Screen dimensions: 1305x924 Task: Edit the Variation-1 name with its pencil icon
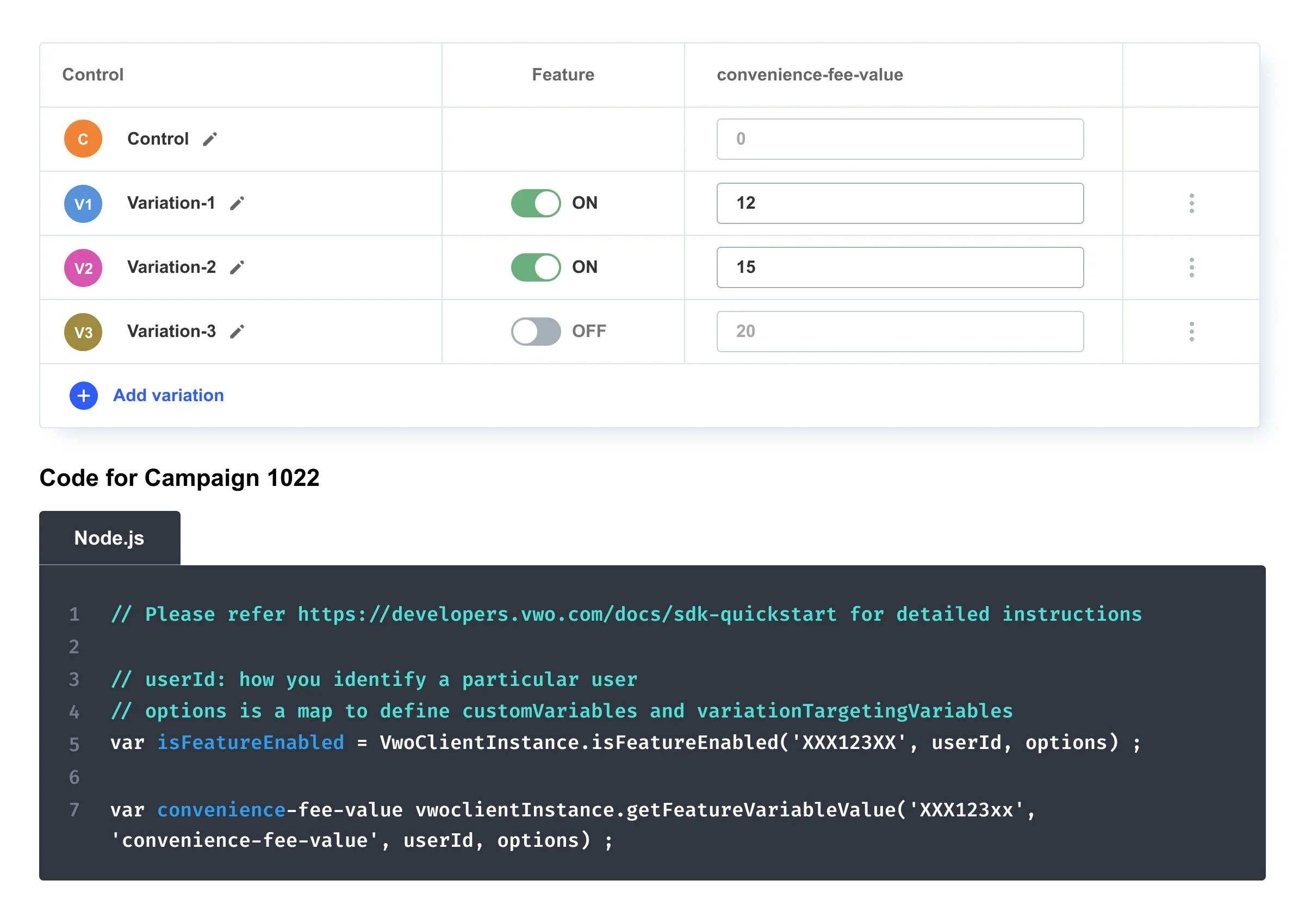click(237, 204)
